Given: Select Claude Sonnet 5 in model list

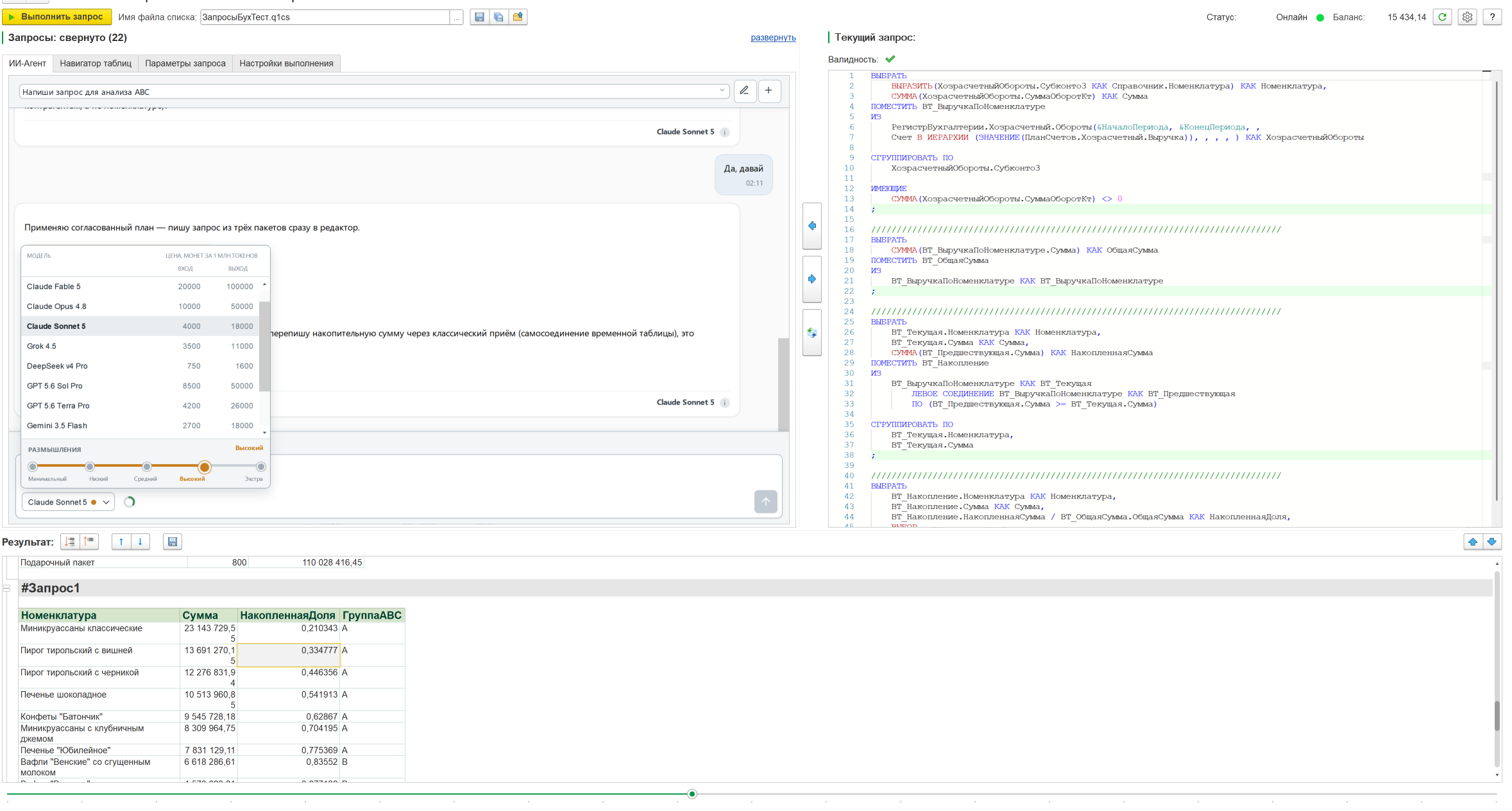Looking at the screenshot, I should 140,326.
